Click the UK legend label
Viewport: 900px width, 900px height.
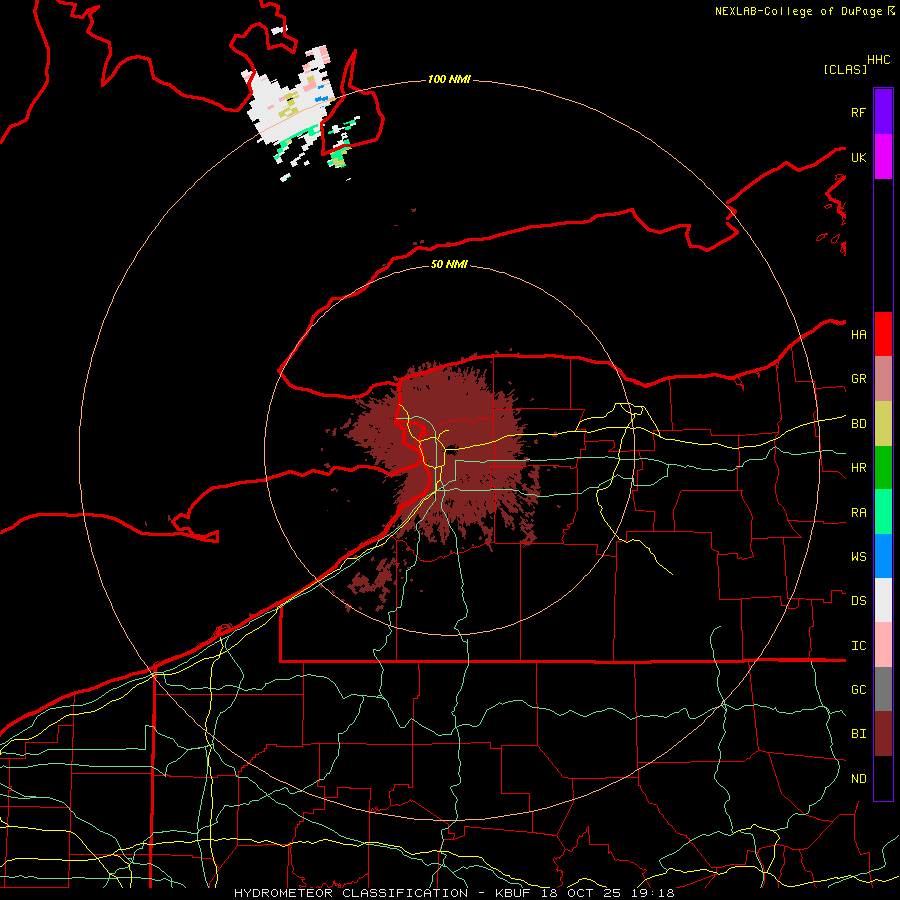[x=858, y=157]
